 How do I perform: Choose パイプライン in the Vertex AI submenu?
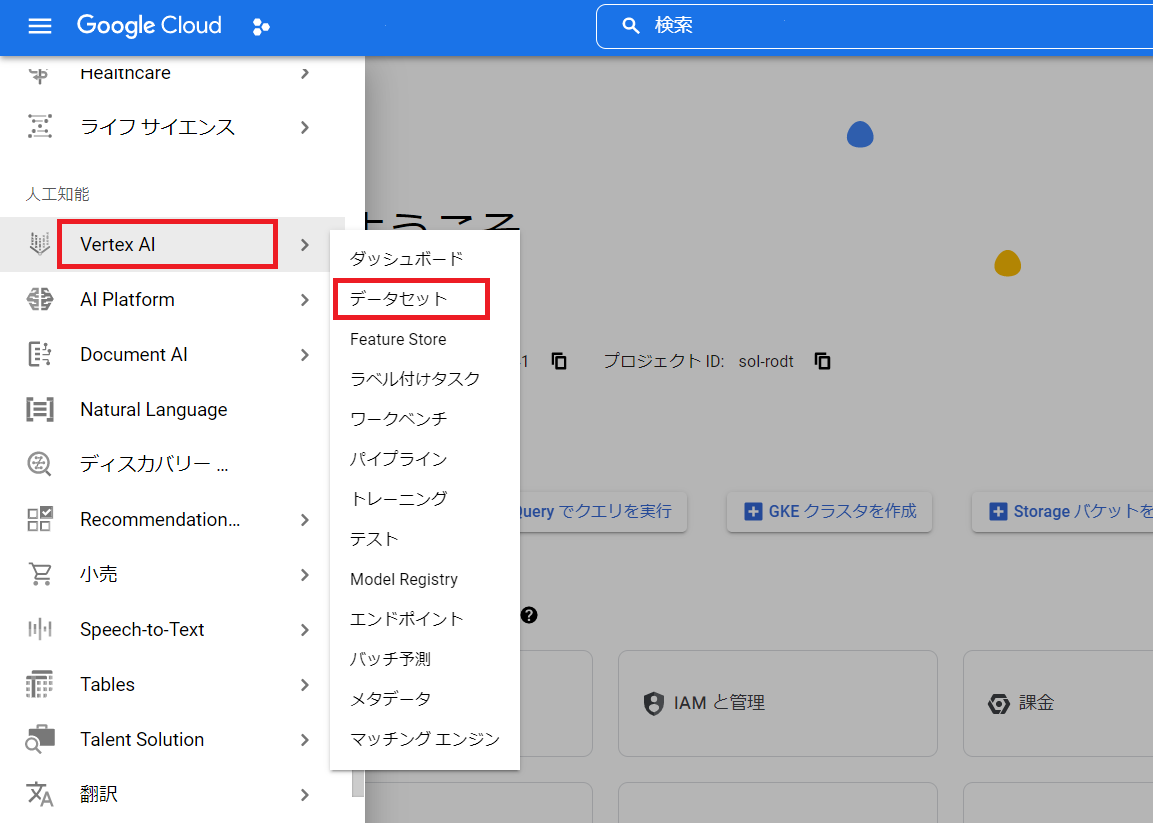point(398,459)
